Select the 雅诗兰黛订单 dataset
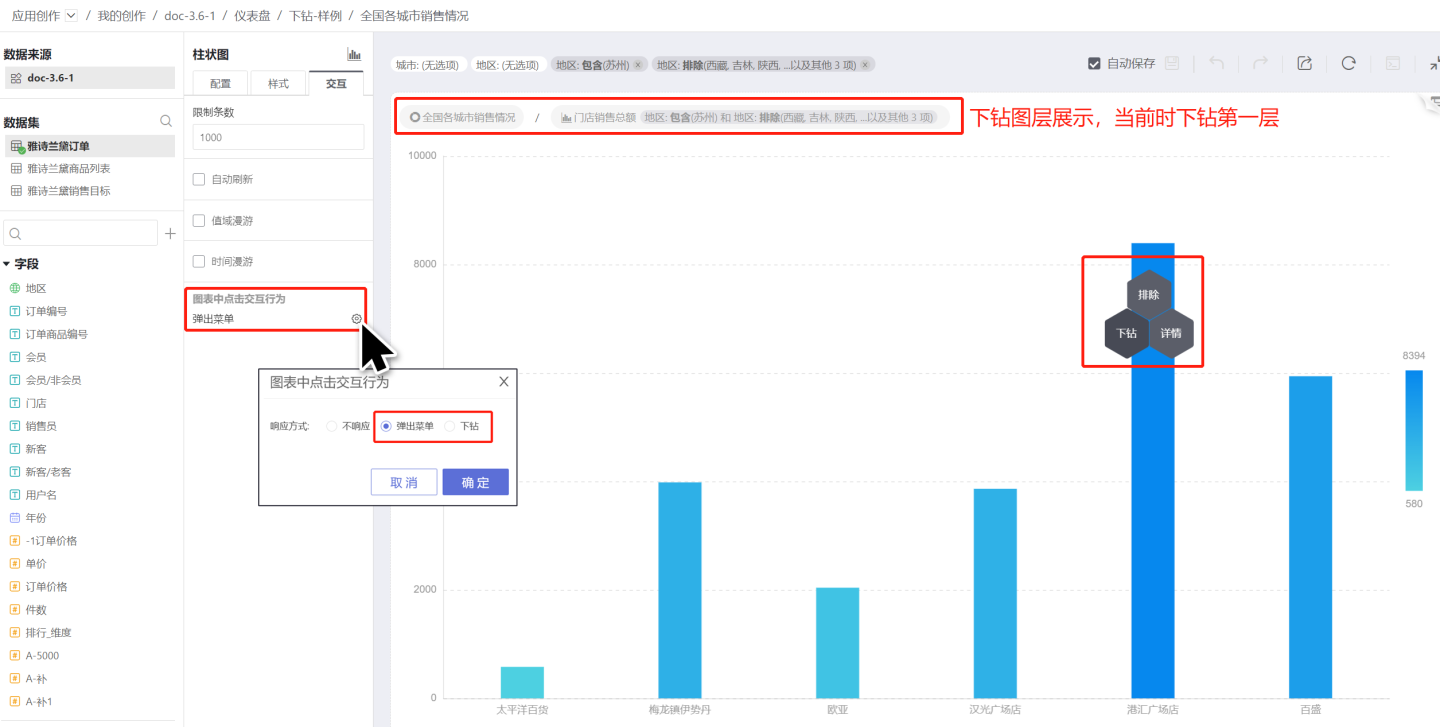1440x727 pixels. 89,146
